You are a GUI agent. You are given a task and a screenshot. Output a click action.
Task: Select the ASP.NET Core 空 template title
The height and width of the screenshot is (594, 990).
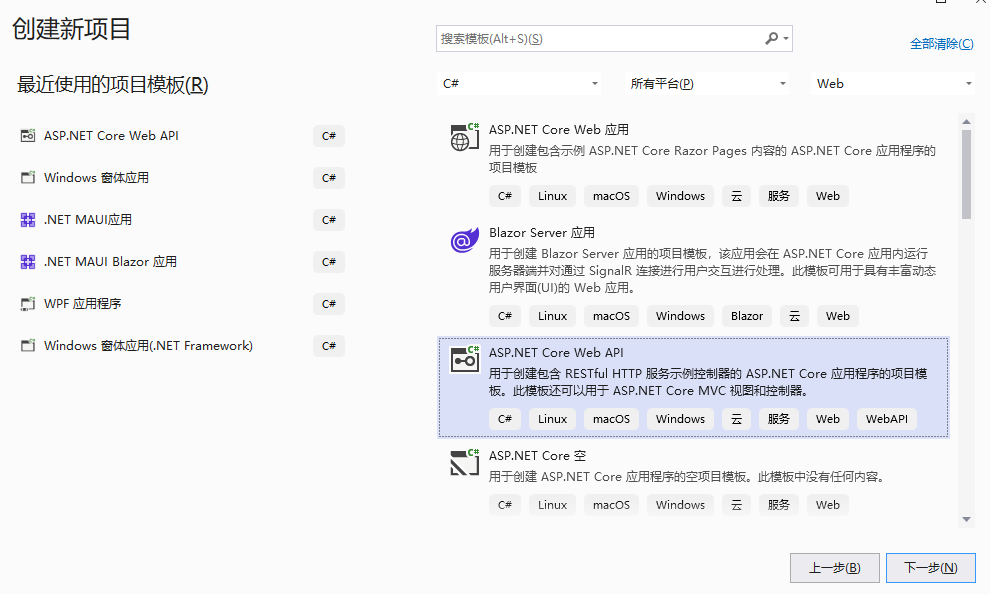(x=537, y=455)
